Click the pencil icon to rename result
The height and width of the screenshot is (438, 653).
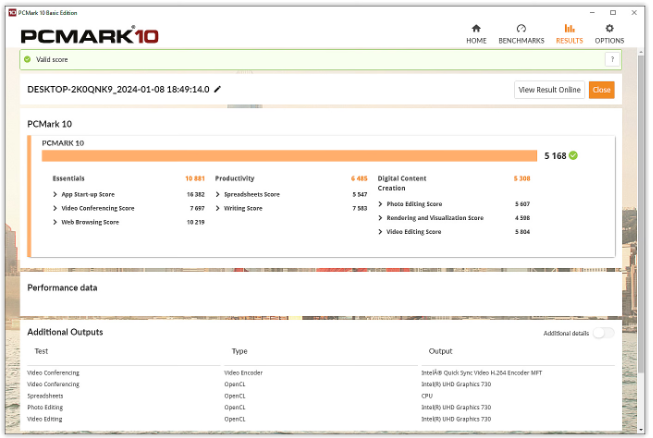coord(218,89)
